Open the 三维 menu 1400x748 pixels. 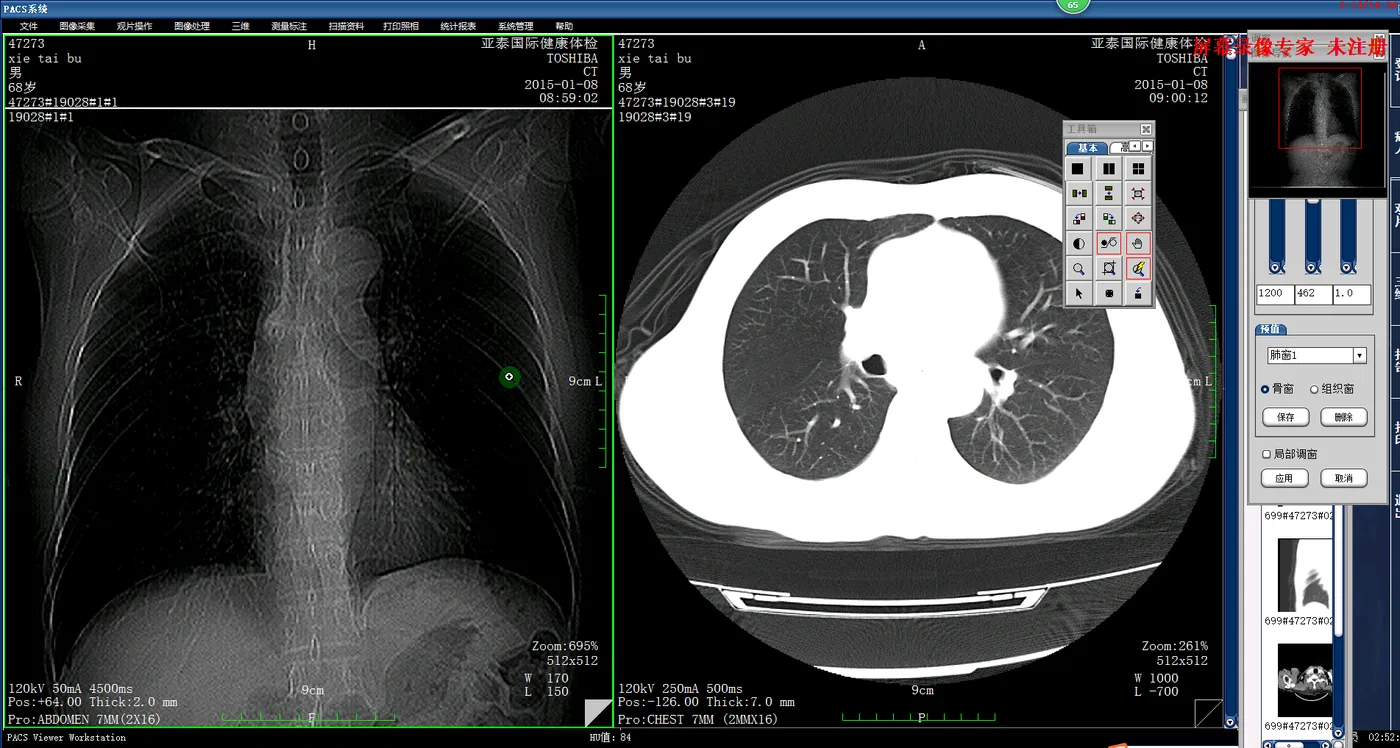click(x=241, y=26)
